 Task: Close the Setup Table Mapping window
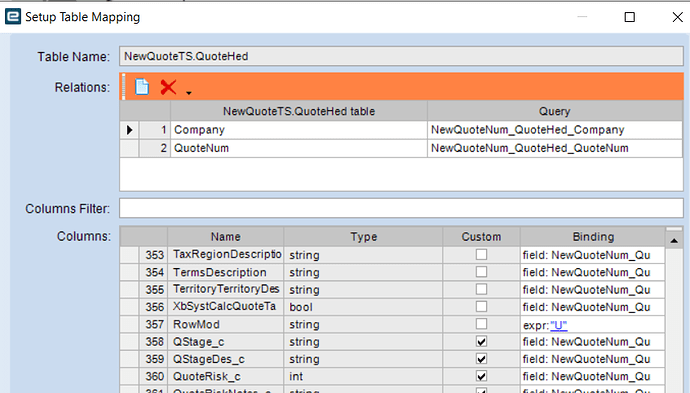pos(678,17)
